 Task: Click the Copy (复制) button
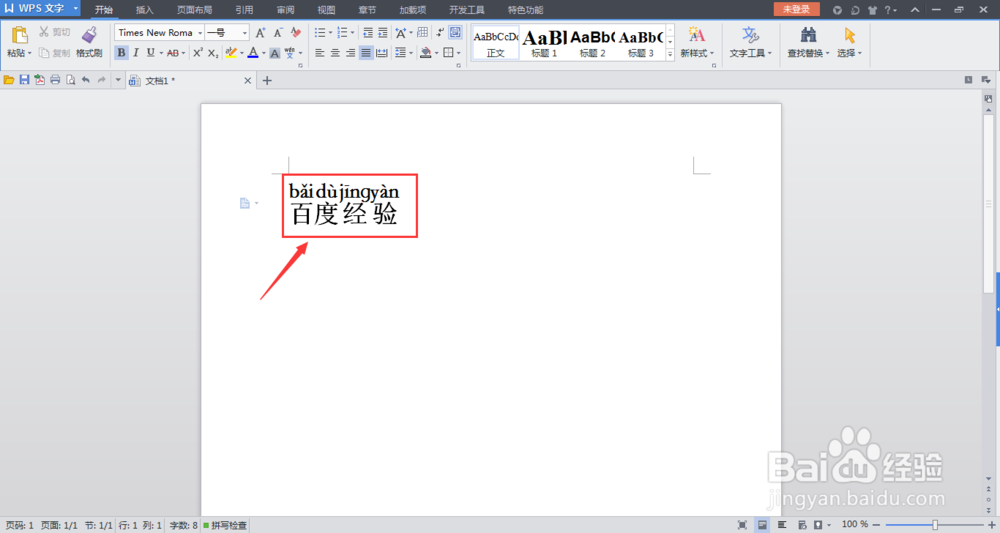pyautogui.click(x=54, y=53)
